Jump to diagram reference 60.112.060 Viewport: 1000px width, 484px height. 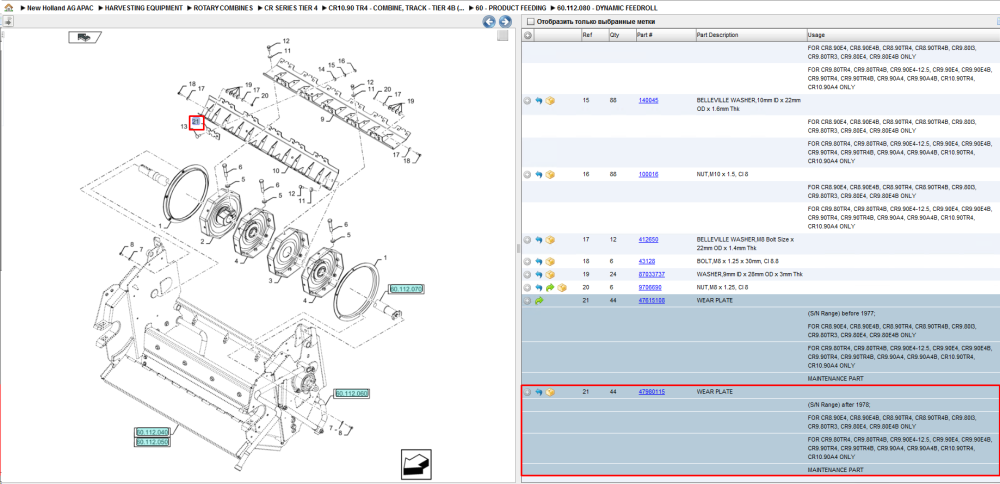(352, 393)
